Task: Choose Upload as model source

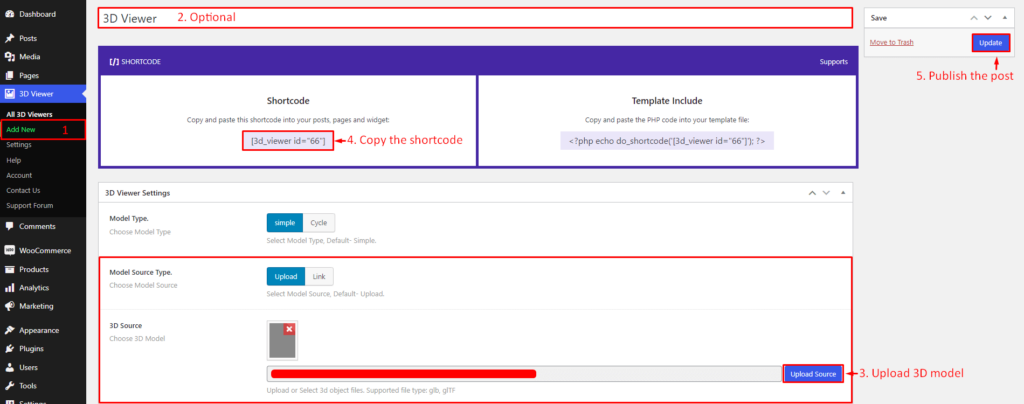Action: tap(285, 277)
